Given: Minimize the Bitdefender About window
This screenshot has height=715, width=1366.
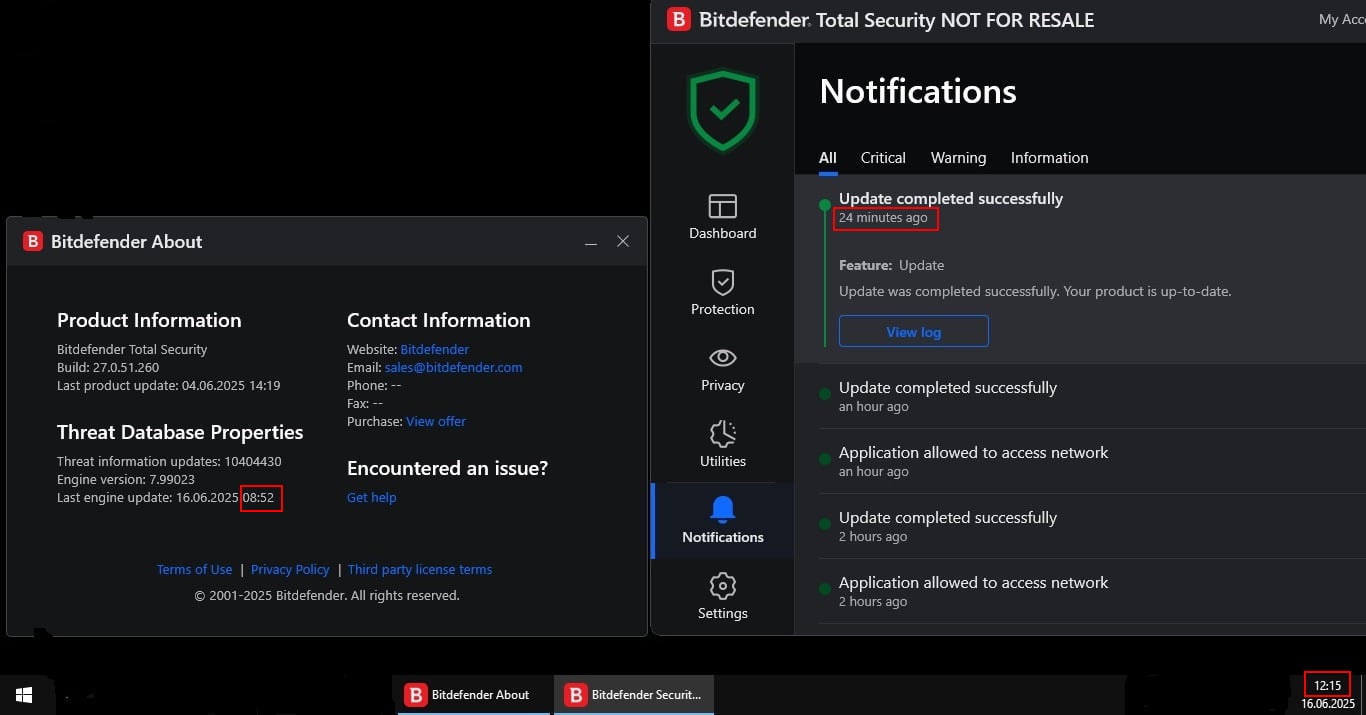Looking at the screenshot, I should (591, 241).
